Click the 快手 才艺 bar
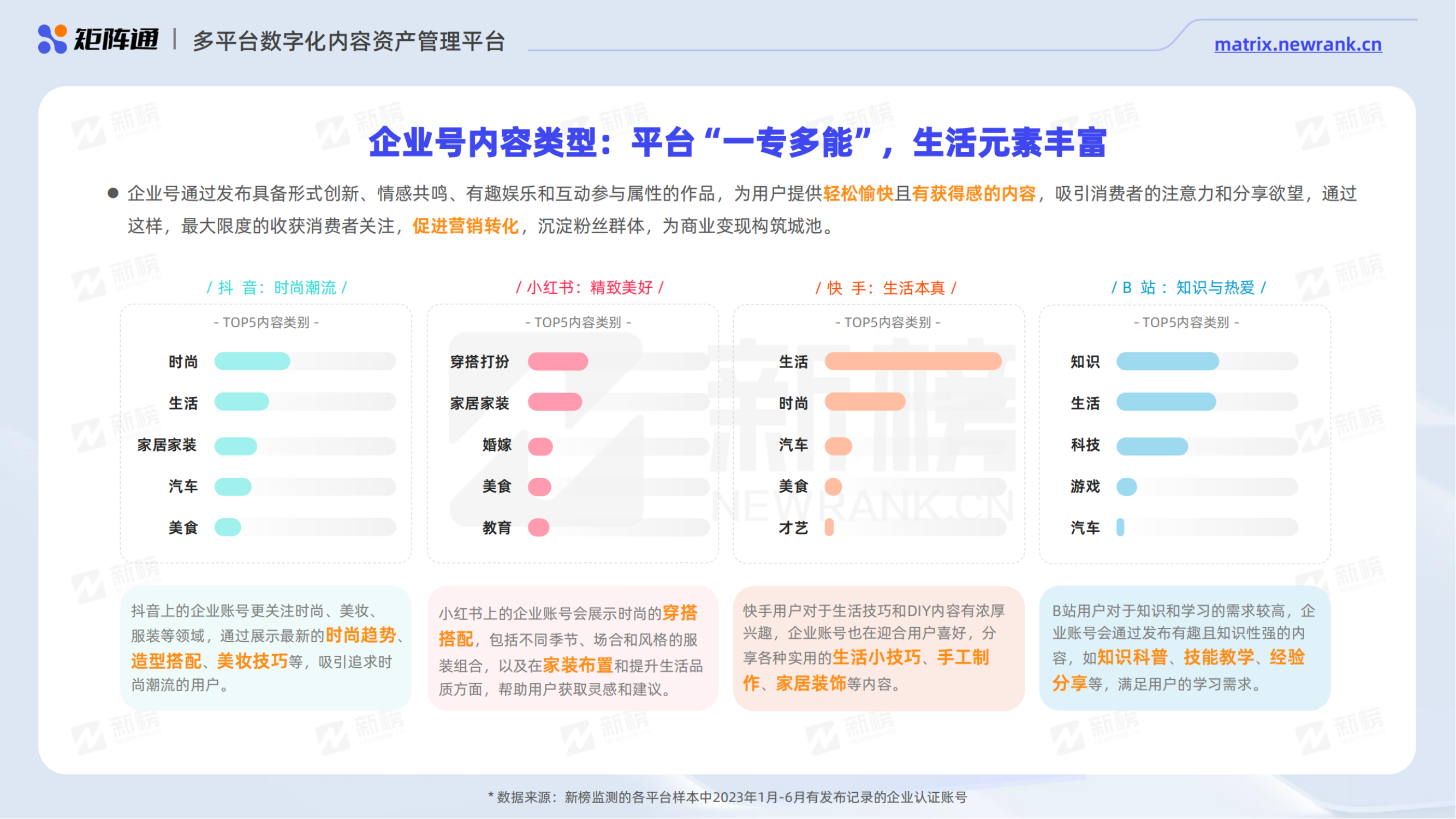Viewport: 1456px width, 819px height. pos(829,527)
